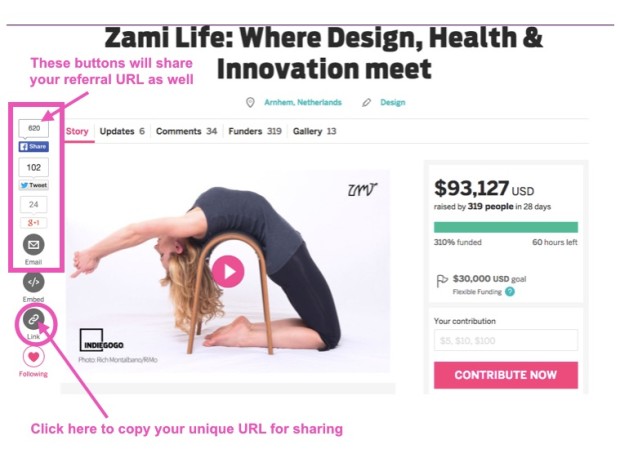
Task: Click the Facebook Share button
Action: click(34, 147)
